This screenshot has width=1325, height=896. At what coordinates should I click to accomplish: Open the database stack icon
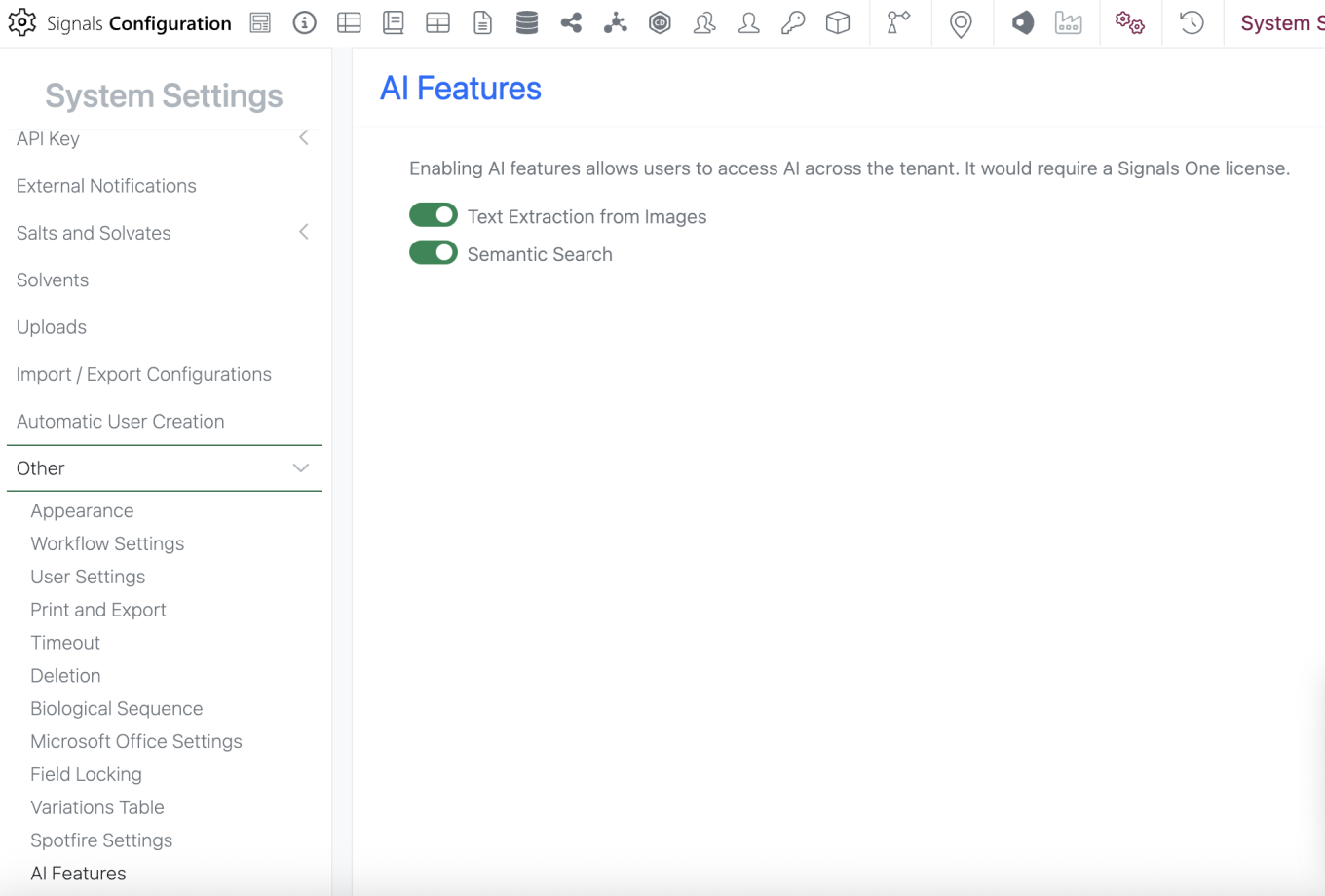pyautogui.click(x=527, y=22)
